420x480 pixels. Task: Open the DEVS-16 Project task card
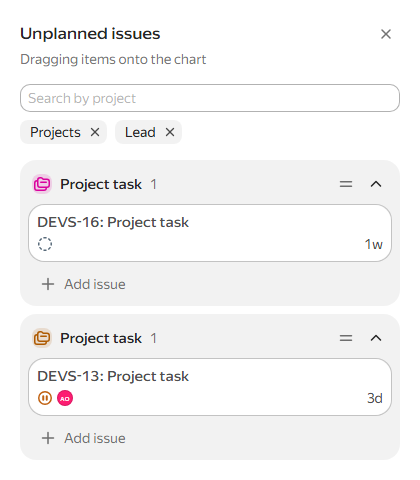pyautogui.click(x=210, y=233)
